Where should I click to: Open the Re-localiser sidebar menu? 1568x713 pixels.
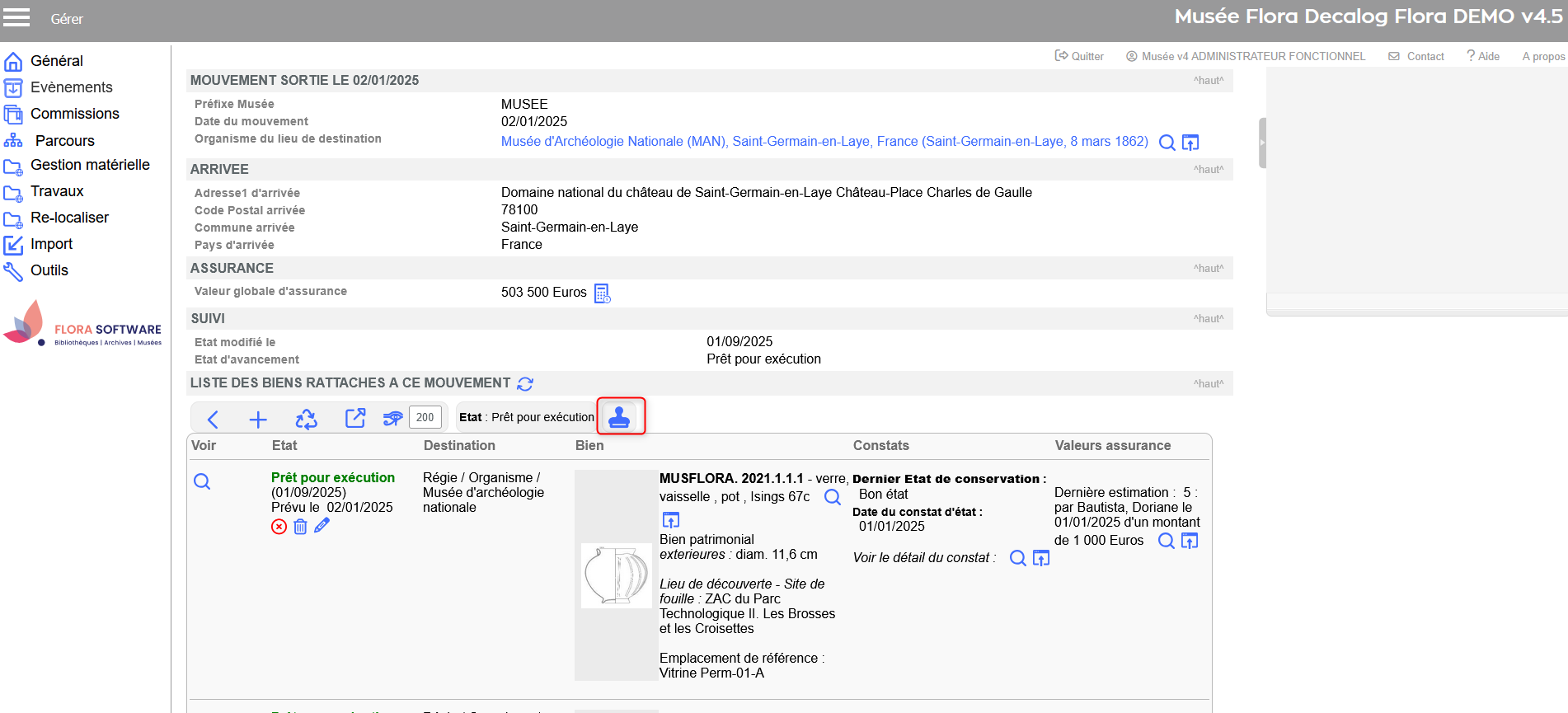tap(69, 218)
